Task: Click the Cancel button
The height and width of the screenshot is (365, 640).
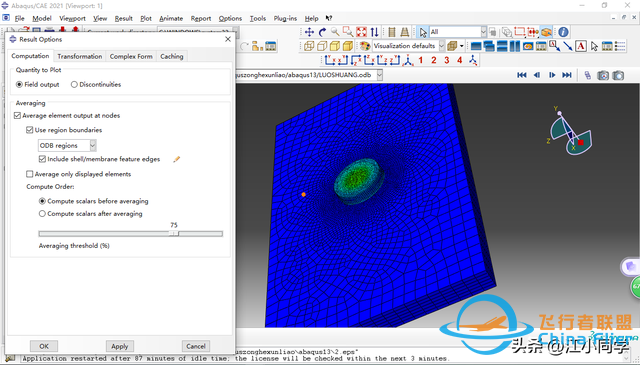Action: 196,346
